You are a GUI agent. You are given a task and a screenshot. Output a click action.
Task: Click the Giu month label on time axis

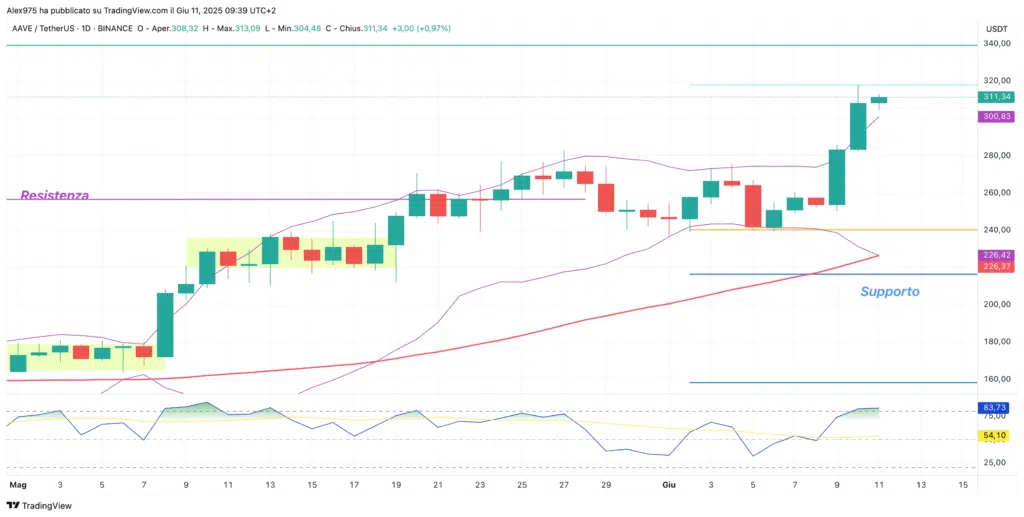coord(669,484)
